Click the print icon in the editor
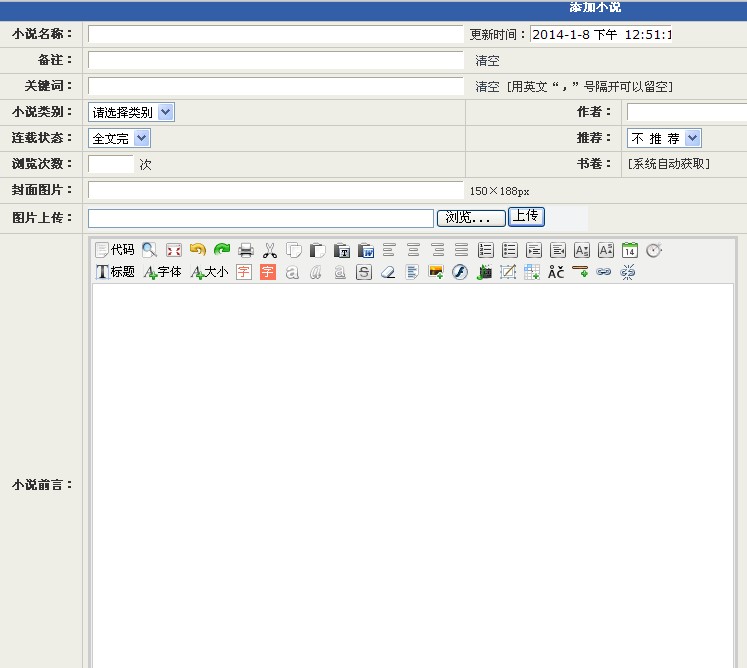Image resolution: width=747 pixels, height=668 pixels. [x=246, y=250]
